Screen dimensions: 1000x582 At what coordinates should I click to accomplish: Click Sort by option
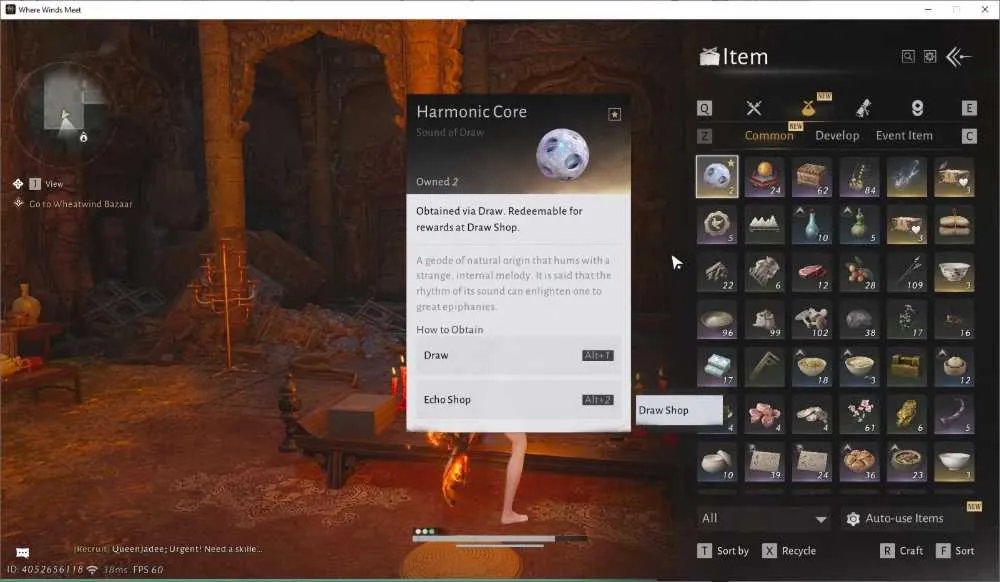[x=723, y=551]
